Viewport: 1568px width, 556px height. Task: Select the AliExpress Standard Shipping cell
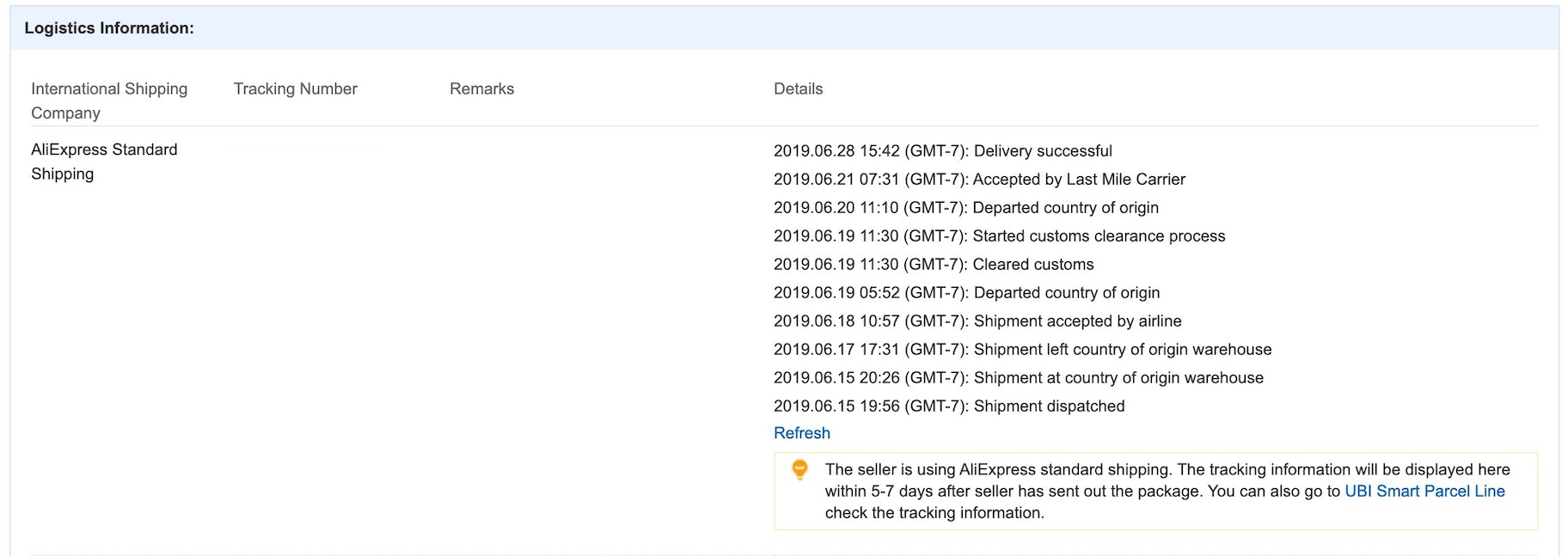[104, 162]
